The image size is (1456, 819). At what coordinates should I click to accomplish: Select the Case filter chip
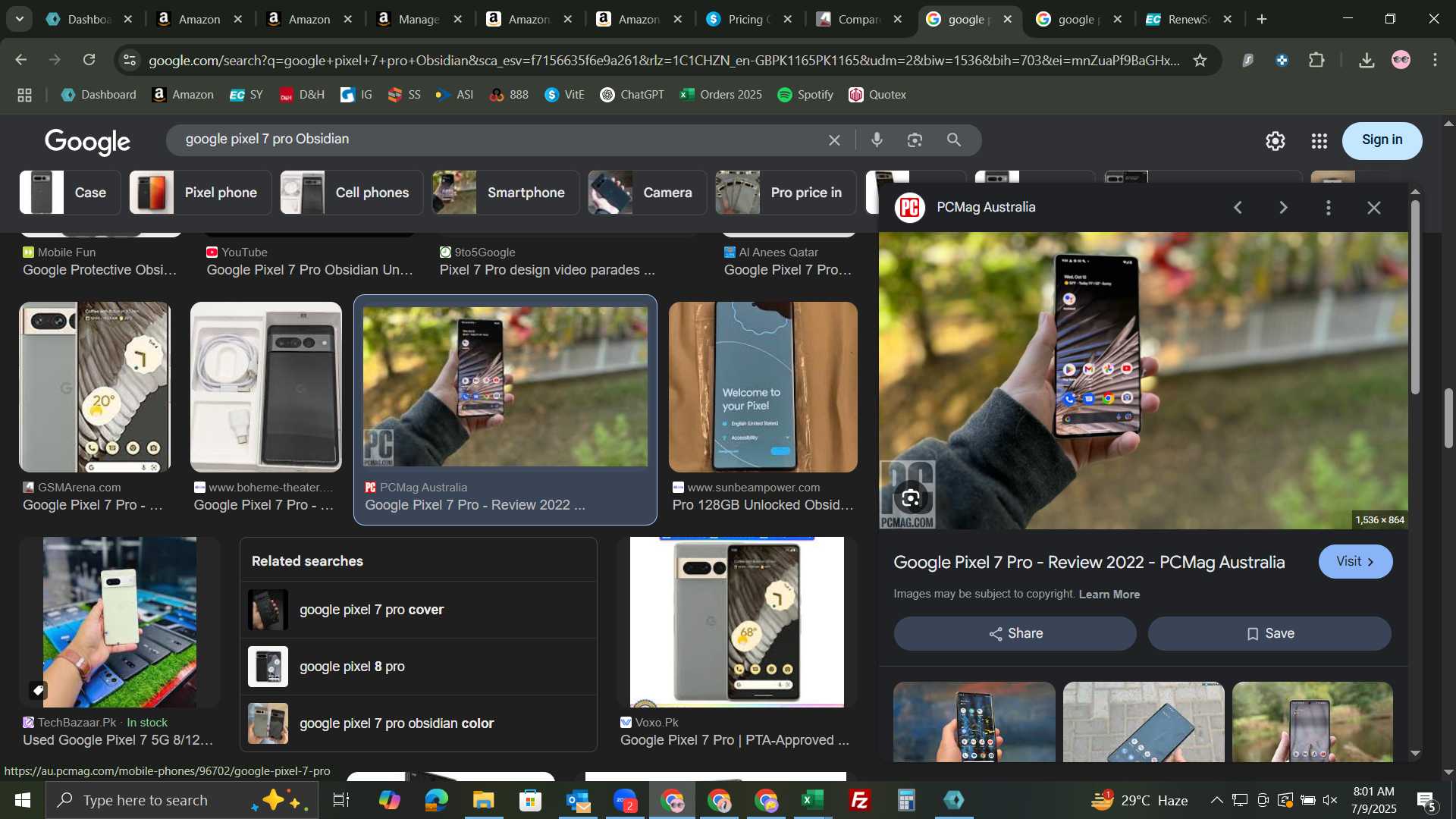tap(70, 193)
